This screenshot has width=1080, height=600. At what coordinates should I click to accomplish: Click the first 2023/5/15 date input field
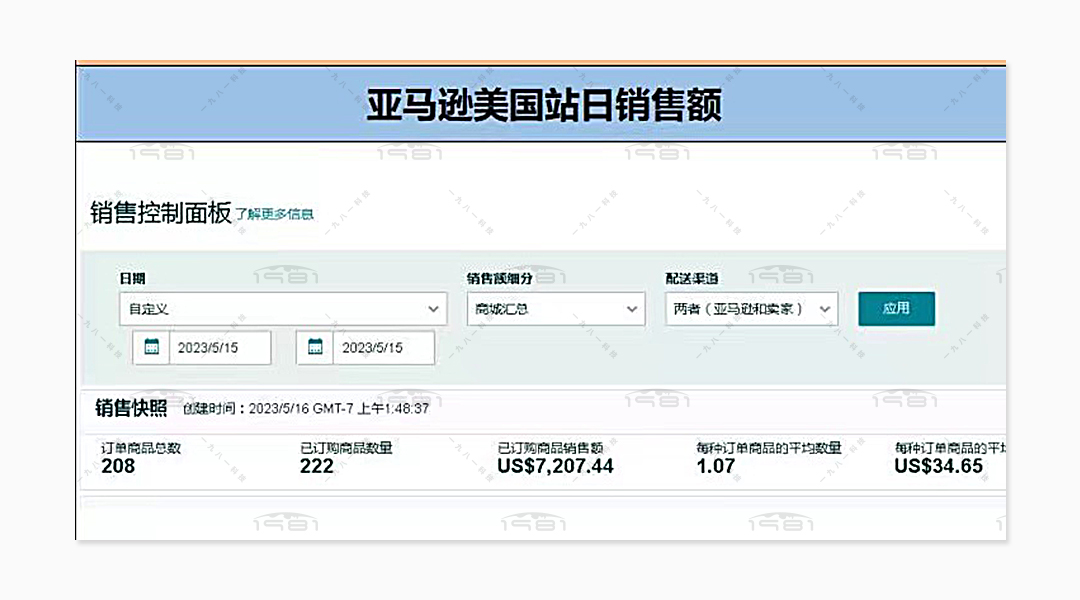pos(220,347)
